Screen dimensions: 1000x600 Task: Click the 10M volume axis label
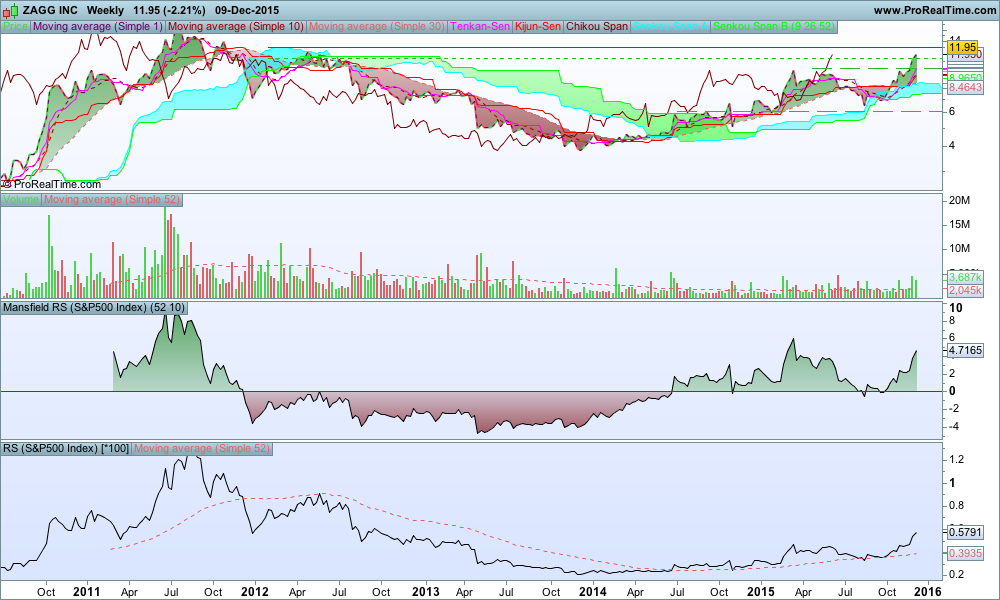[959, 248]
